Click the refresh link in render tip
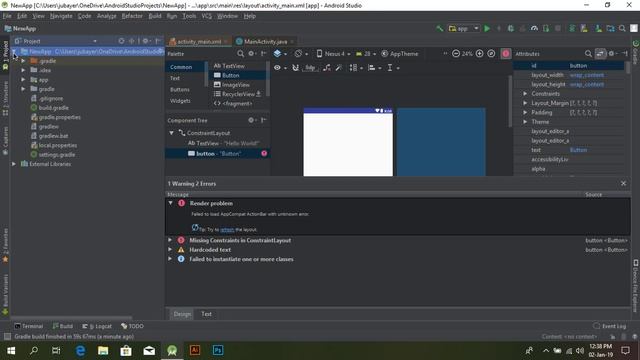 [x=227, y=230]
